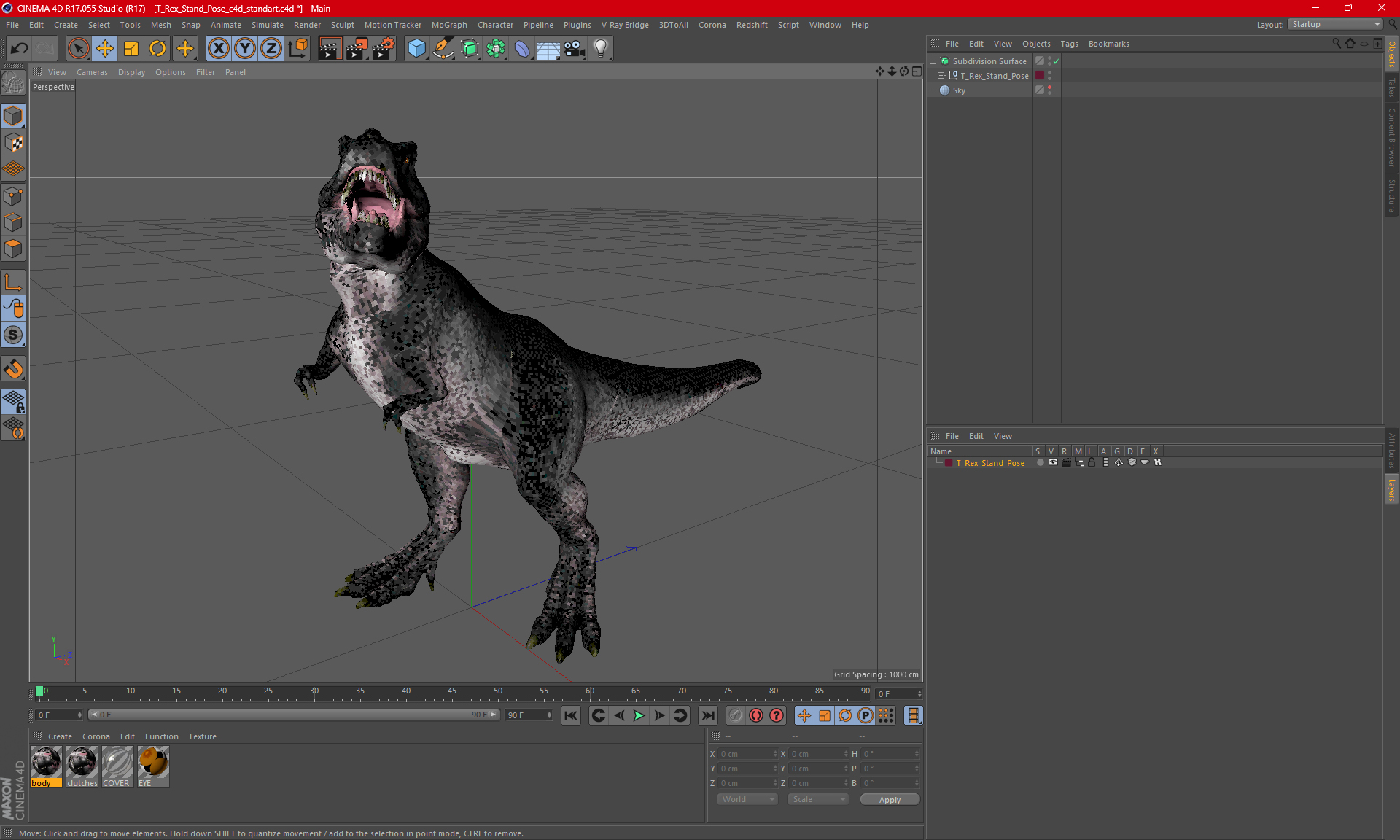Viewport: 1400px width, 840px height.
Task: Click the Undo arrow icon
Action: (x=20, y=48)
